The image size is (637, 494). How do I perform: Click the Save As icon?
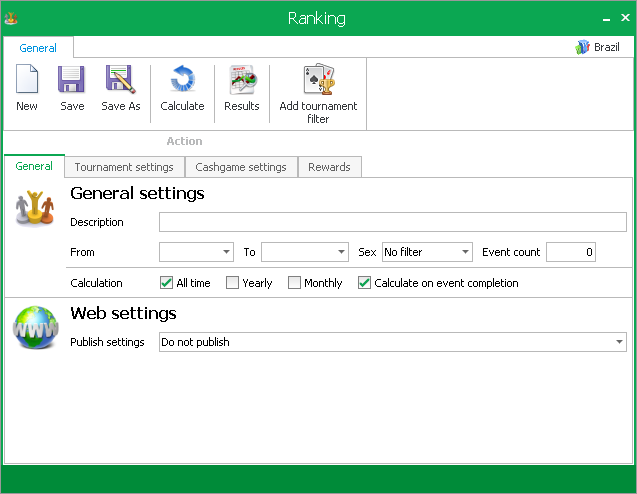point(121,79)
